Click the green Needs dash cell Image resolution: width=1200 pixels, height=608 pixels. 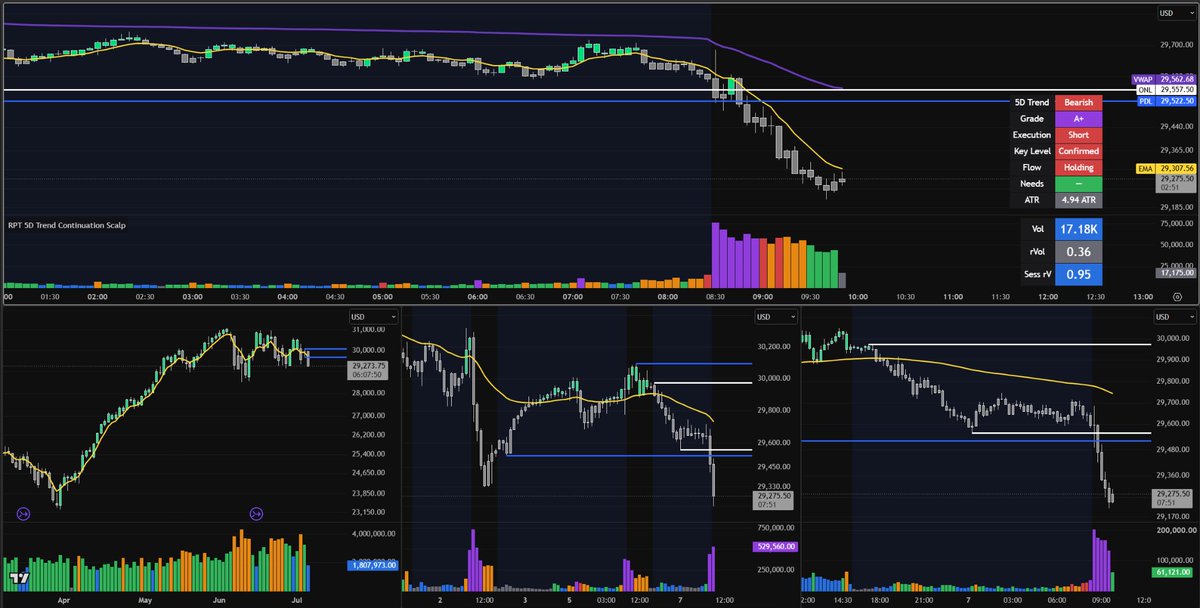click(1077, 184)
